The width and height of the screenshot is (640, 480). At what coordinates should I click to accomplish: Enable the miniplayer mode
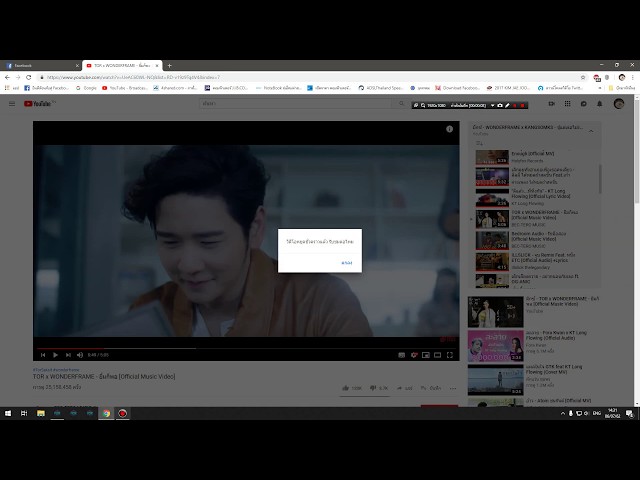click(x=426, y=355)
